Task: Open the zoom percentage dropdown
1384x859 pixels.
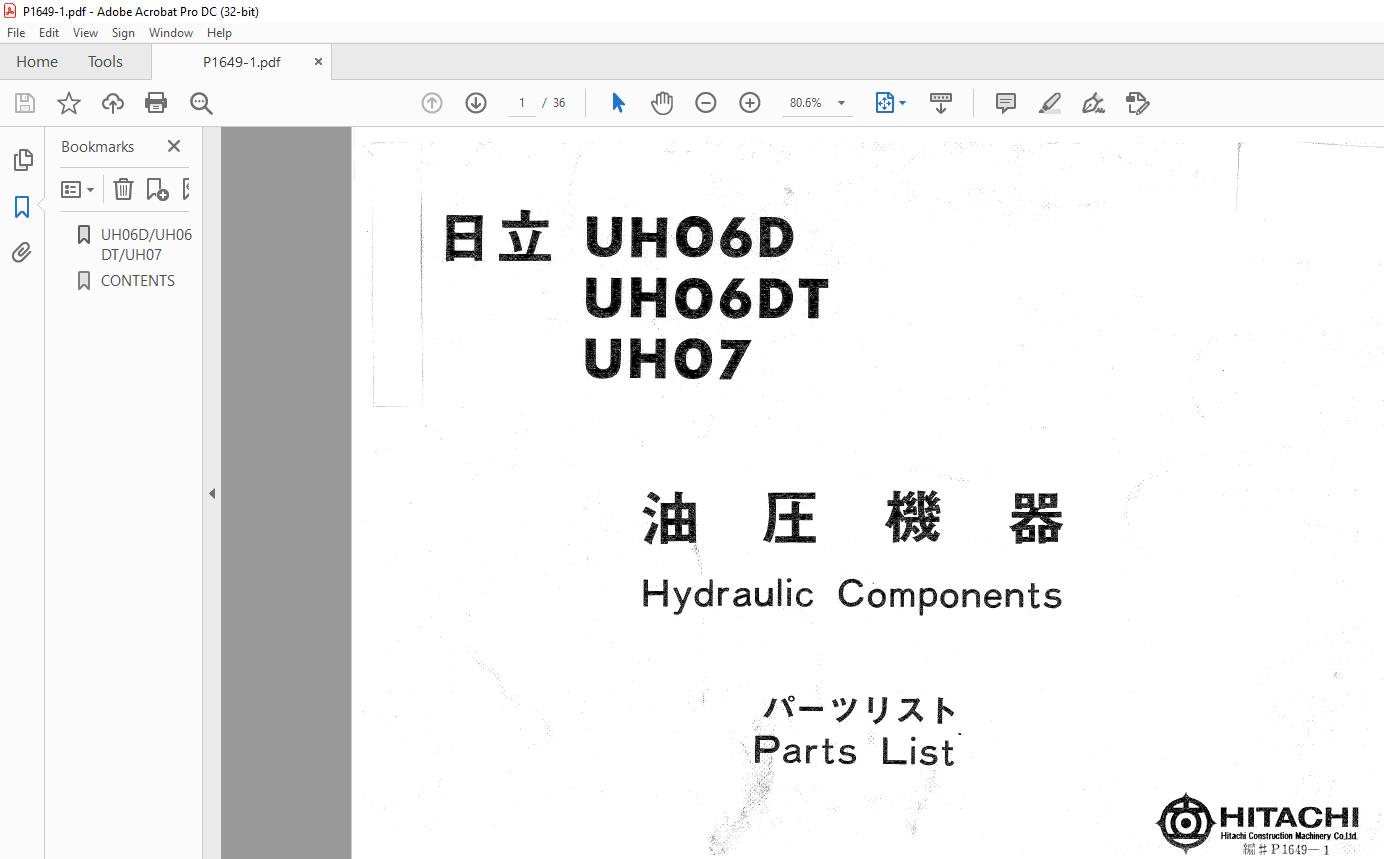Action: (841, 103)
